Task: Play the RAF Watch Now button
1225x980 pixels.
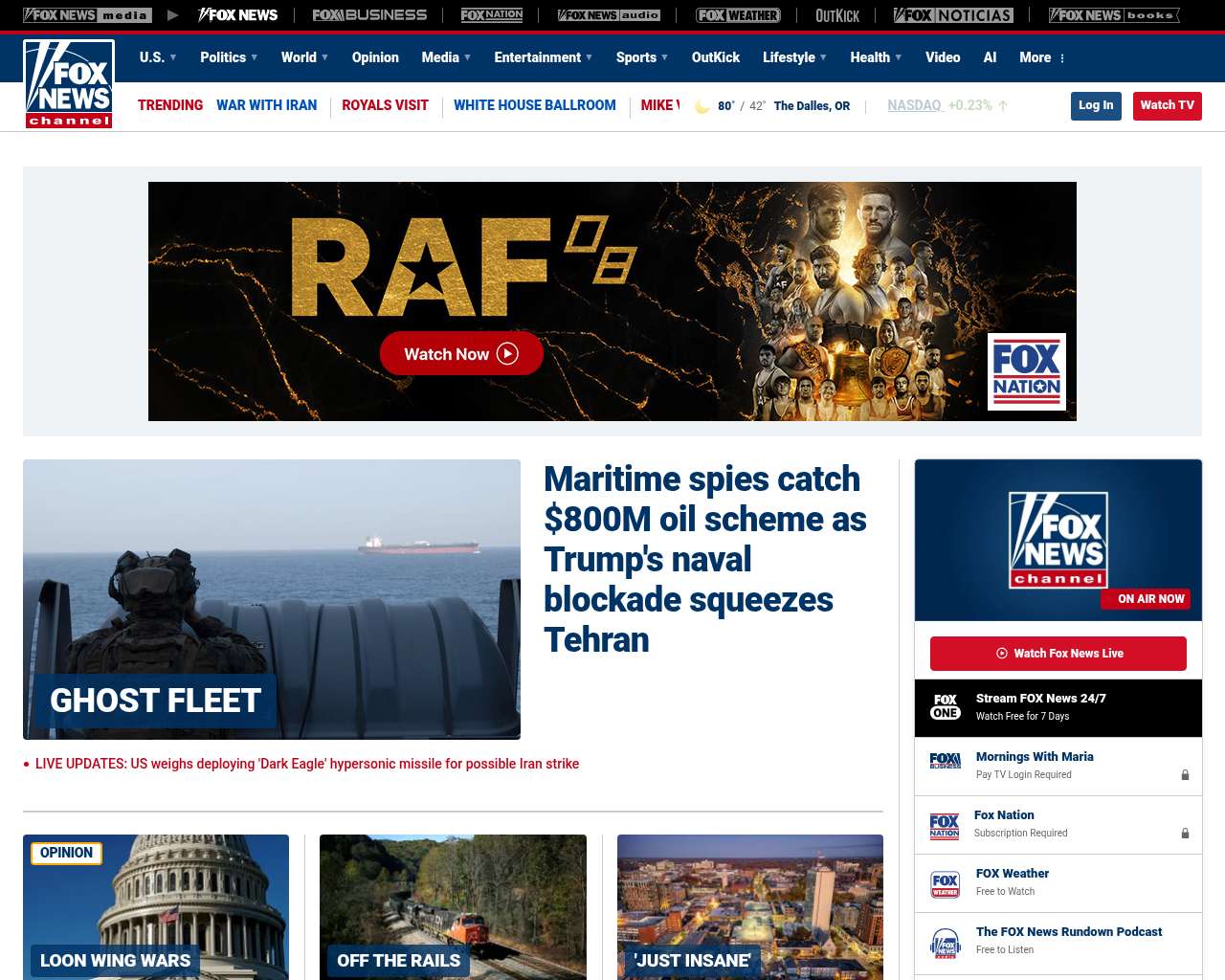Action: pyautogui.click(x=461, y=354)
